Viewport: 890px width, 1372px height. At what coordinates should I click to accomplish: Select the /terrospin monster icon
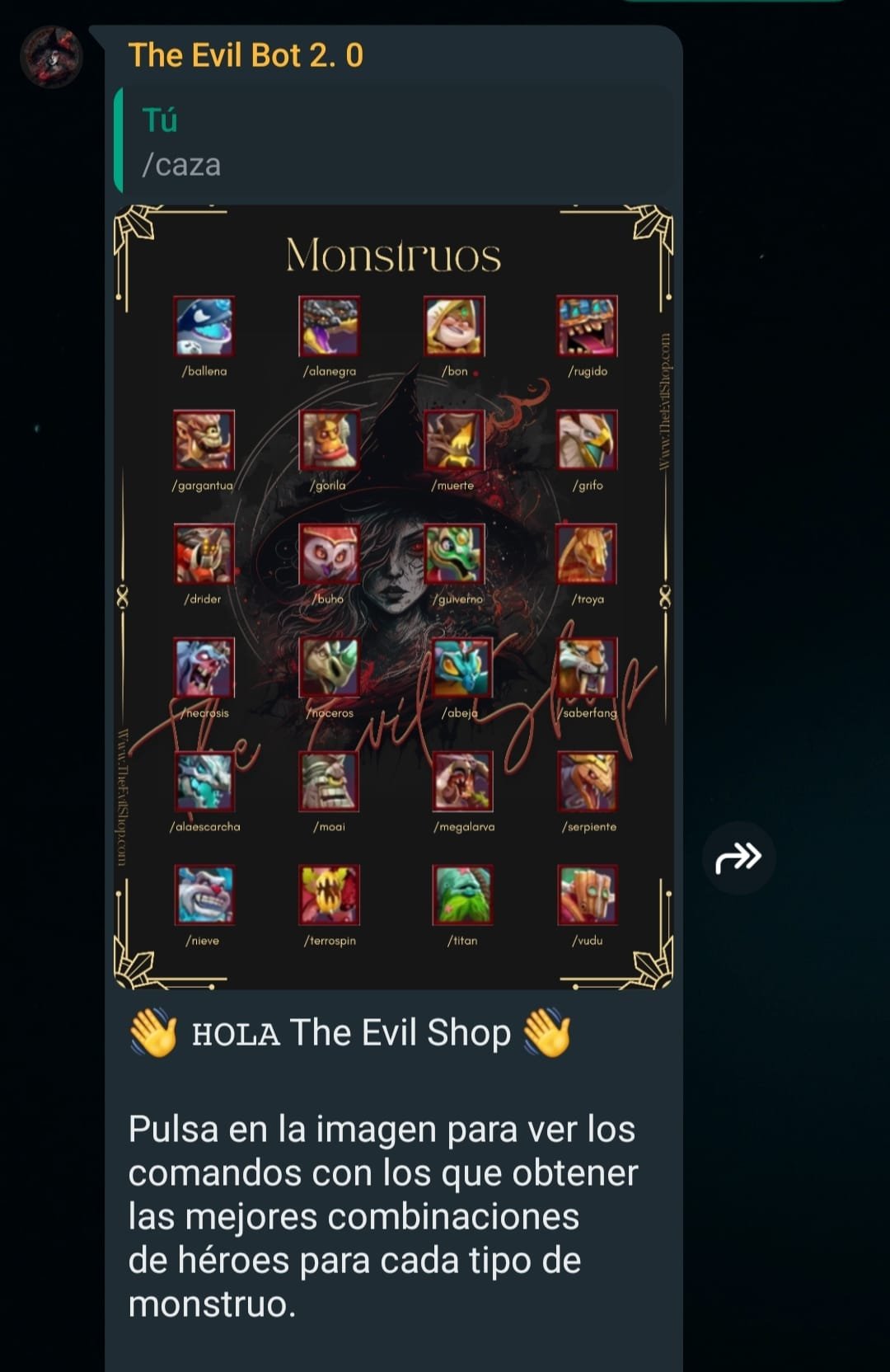329,895
